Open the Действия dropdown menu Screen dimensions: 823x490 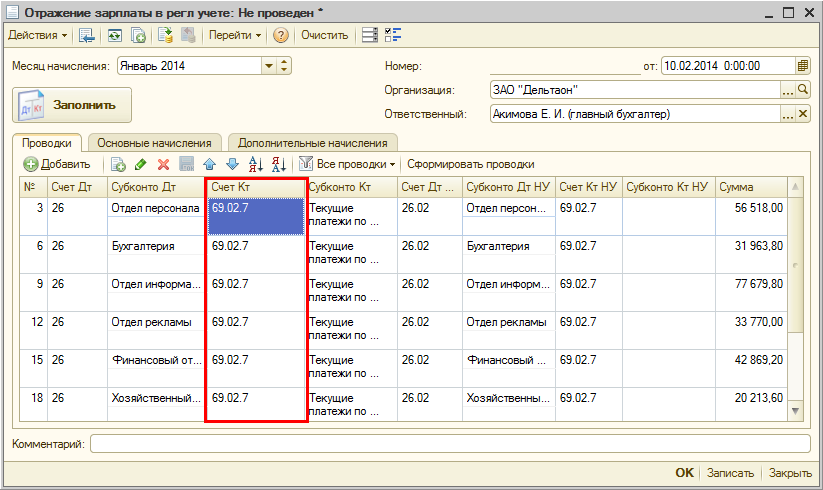pyautogui.click(x=38, y=35)
